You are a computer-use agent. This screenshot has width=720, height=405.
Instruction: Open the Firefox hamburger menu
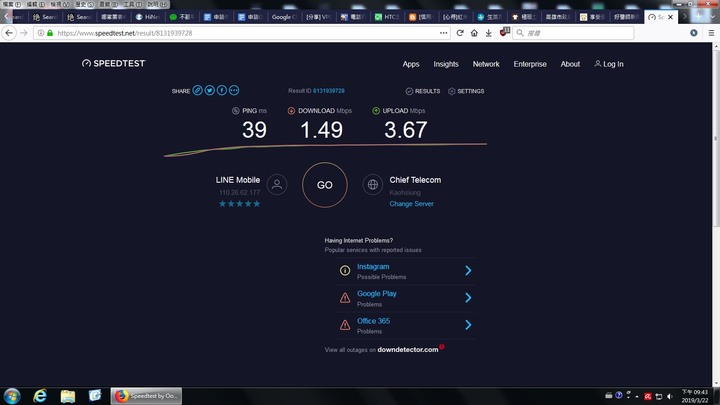(711, 33)
